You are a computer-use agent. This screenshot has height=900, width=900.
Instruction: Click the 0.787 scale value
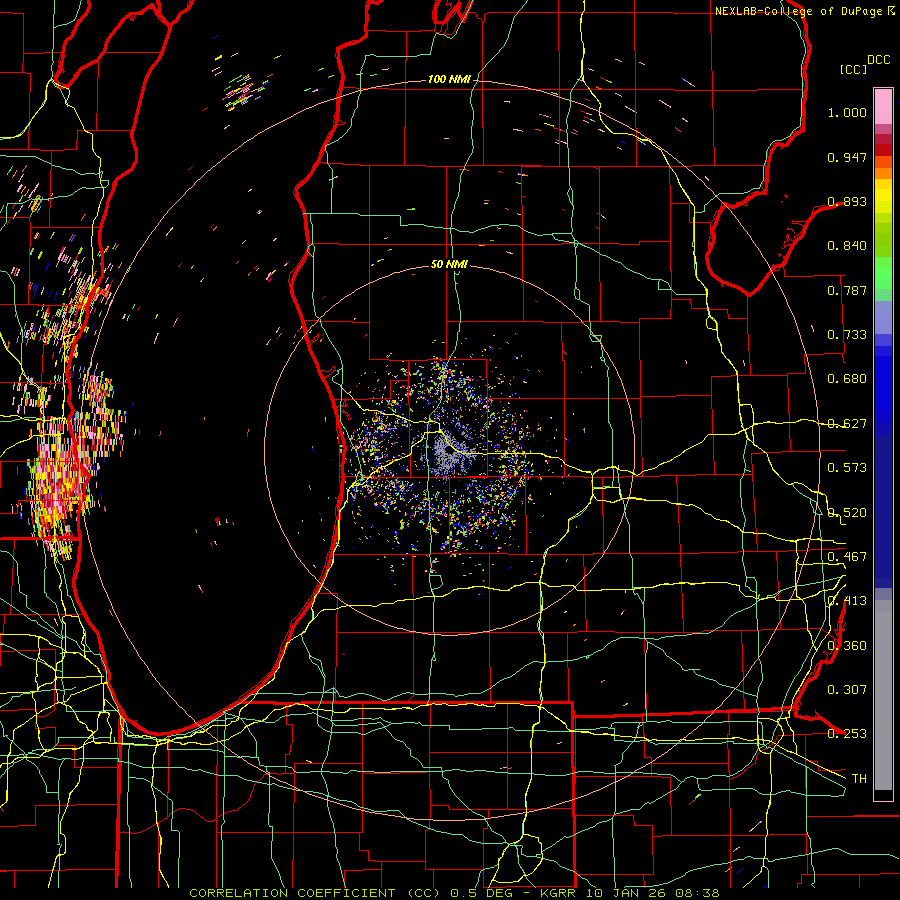pos(847,290)
